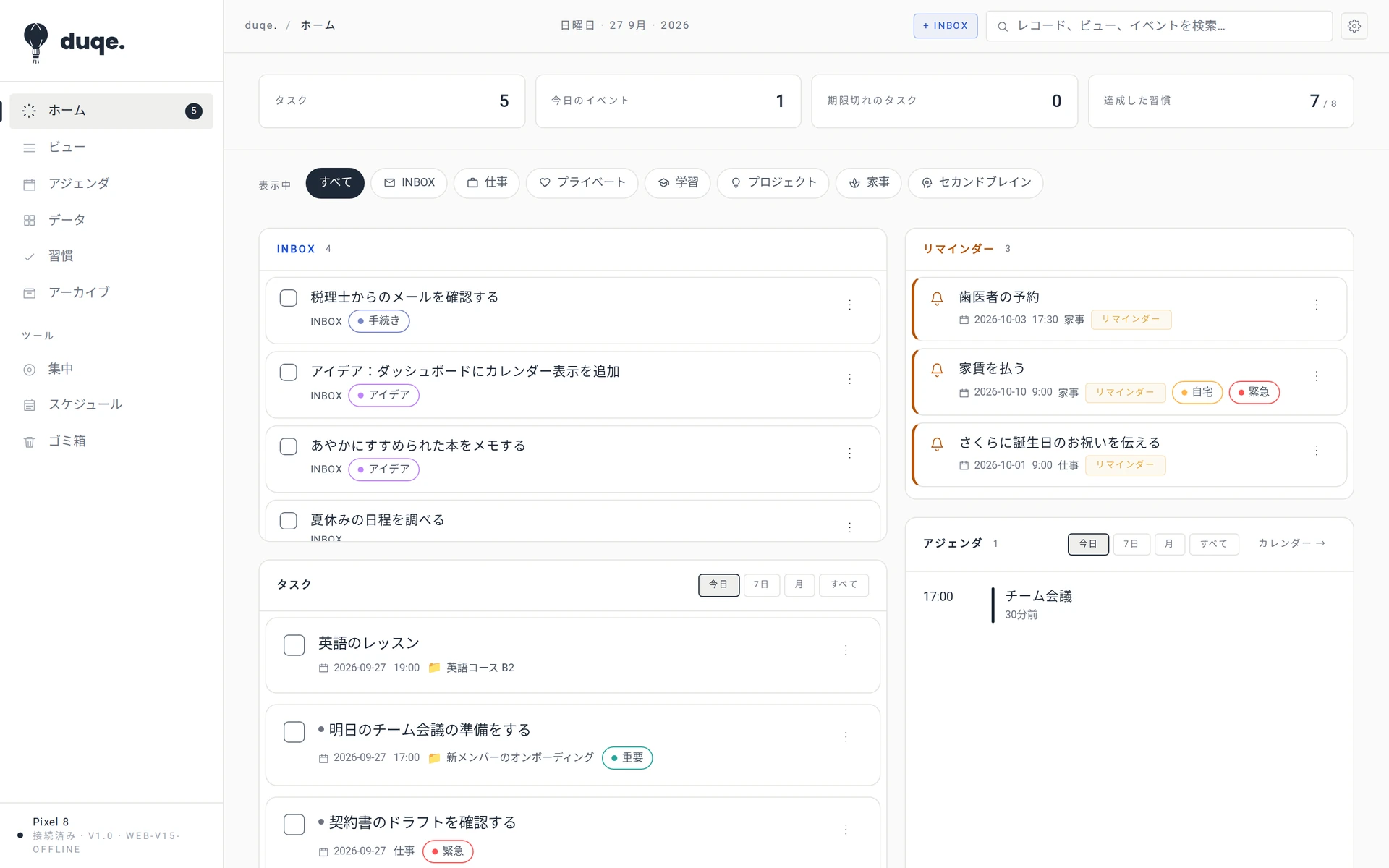Filter by 仕事 category chip
The image size is (1389, 868).
pos(486,183)
